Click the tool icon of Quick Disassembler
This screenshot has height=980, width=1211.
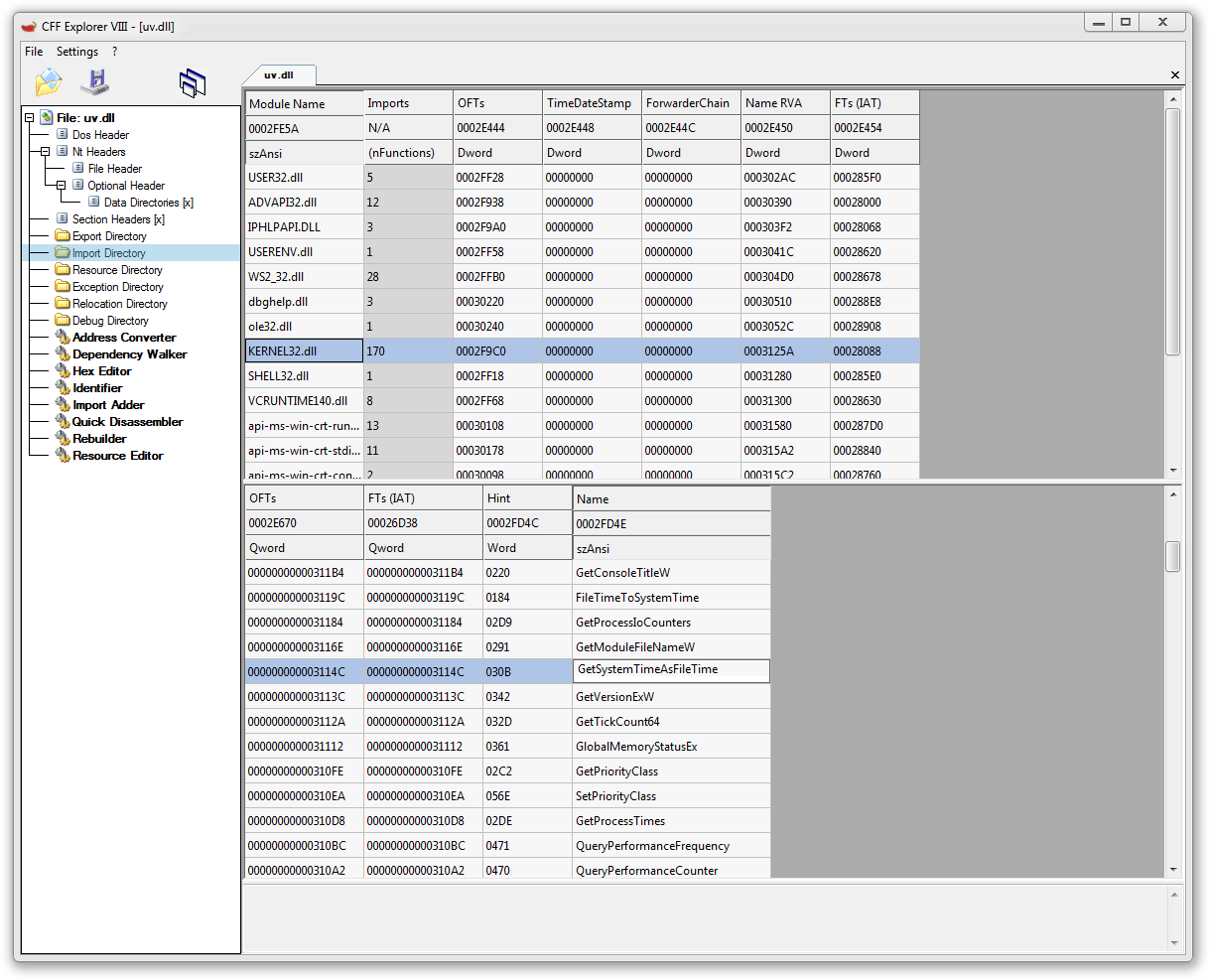[63, 421]
